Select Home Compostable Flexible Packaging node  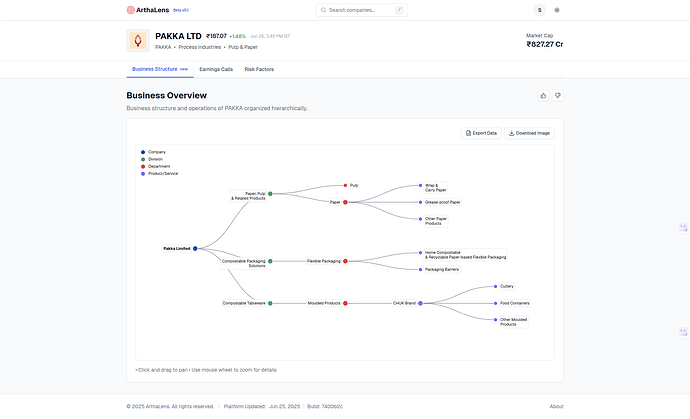(420, 253)
